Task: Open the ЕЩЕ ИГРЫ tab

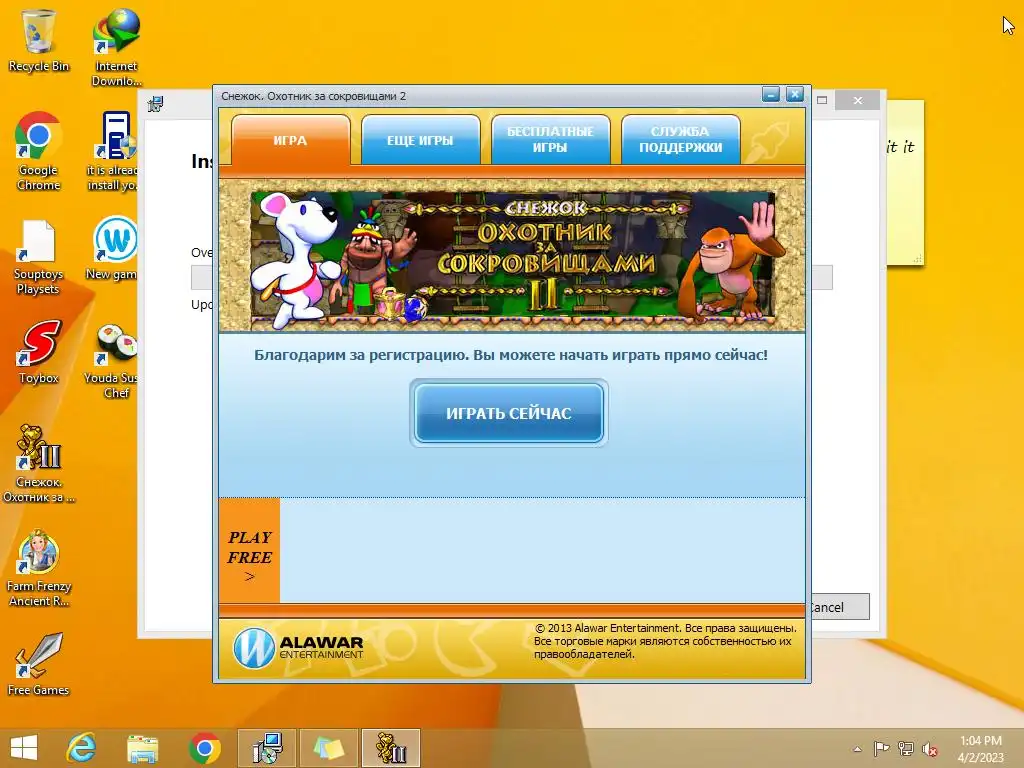Action: [420, 140]
